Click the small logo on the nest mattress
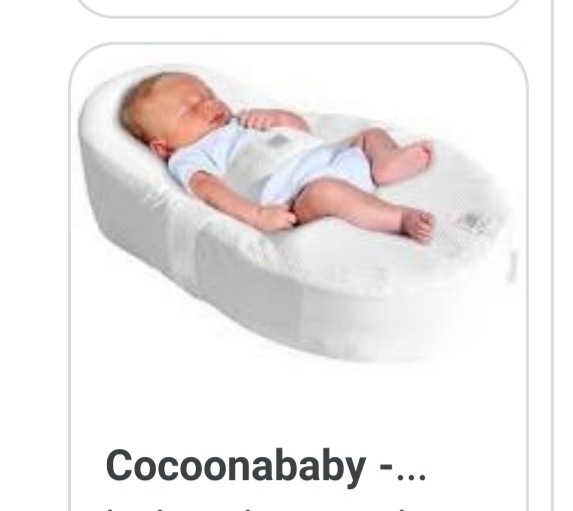This screenshot has width=573, height=511. pyautogui.click(x=473, y=221)
